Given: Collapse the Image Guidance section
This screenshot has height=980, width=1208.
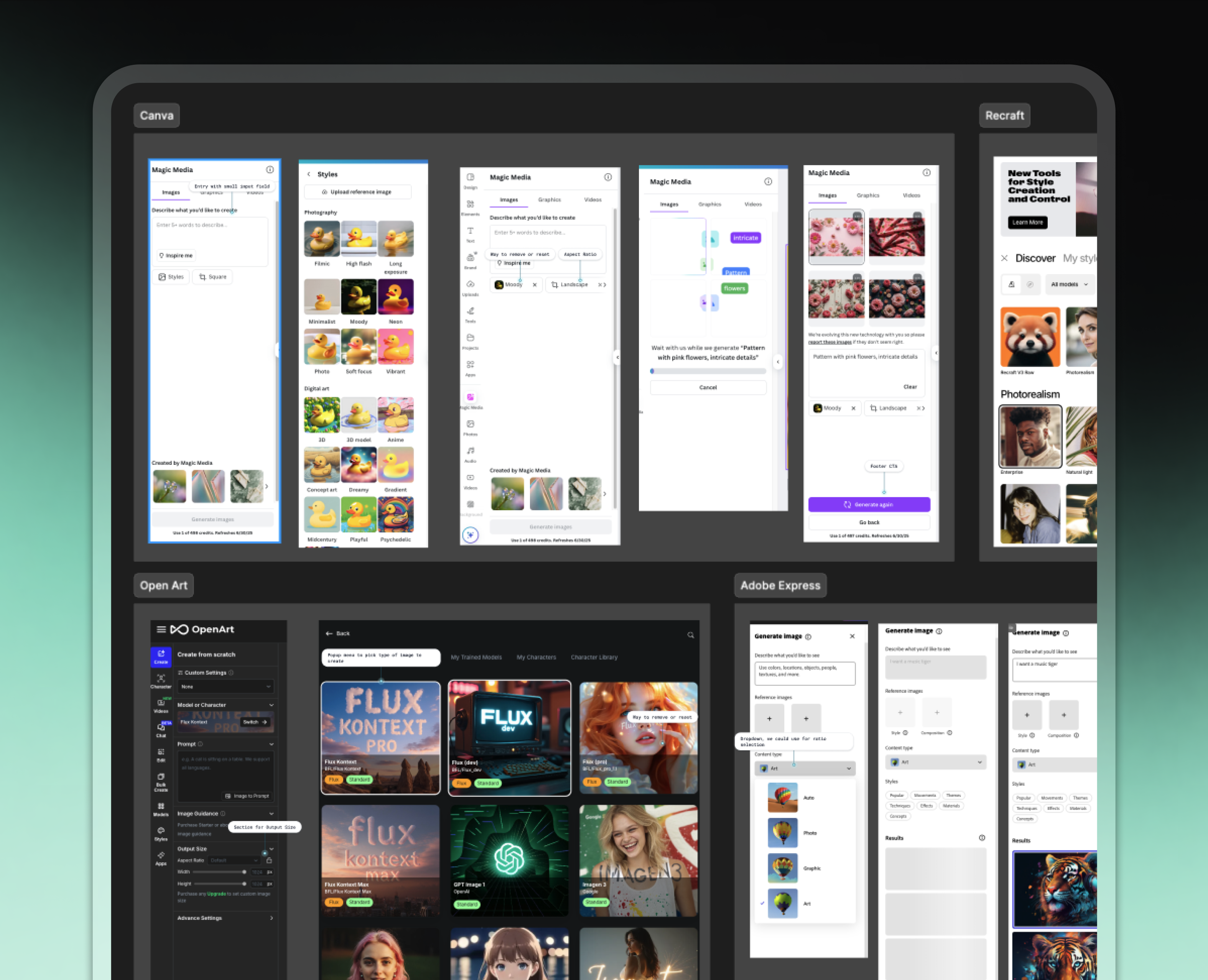Looking at the screenshot, I should (x=272, y=814).
